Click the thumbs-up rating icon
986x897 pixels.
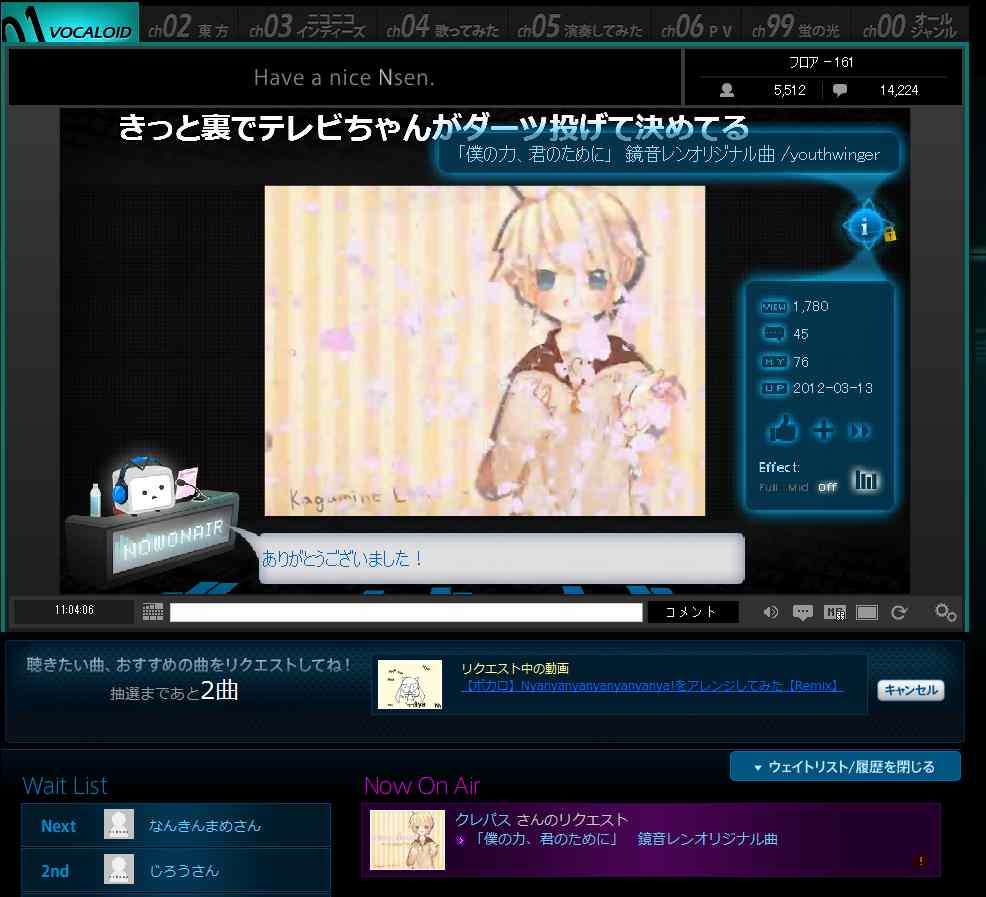[x=783, y=429]
